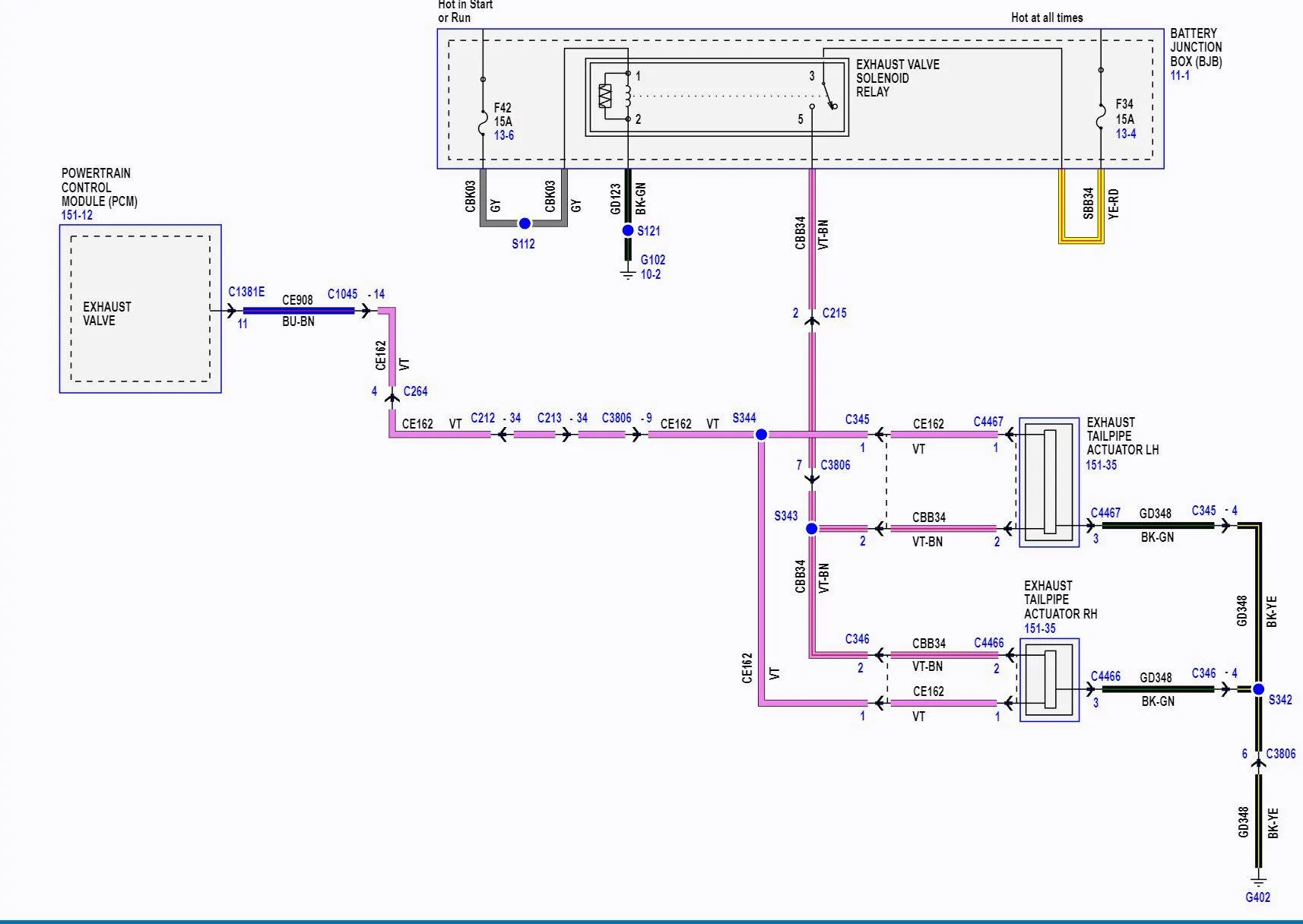The height and width of the screenshot is (924, 1303).
Task: Select the C215 connector label
Action: (x=834, y=313)
